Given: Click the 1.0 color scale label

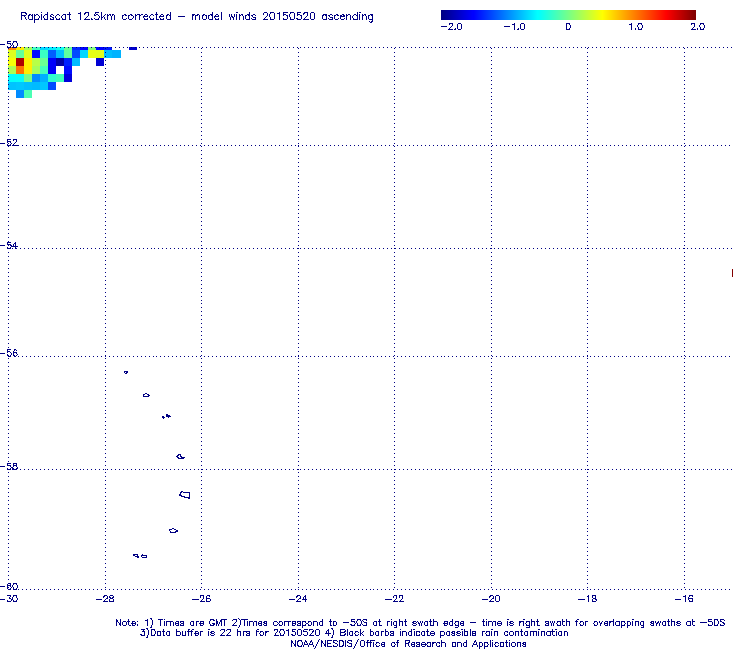Looking at the screenshot, I should pos(636,27).
